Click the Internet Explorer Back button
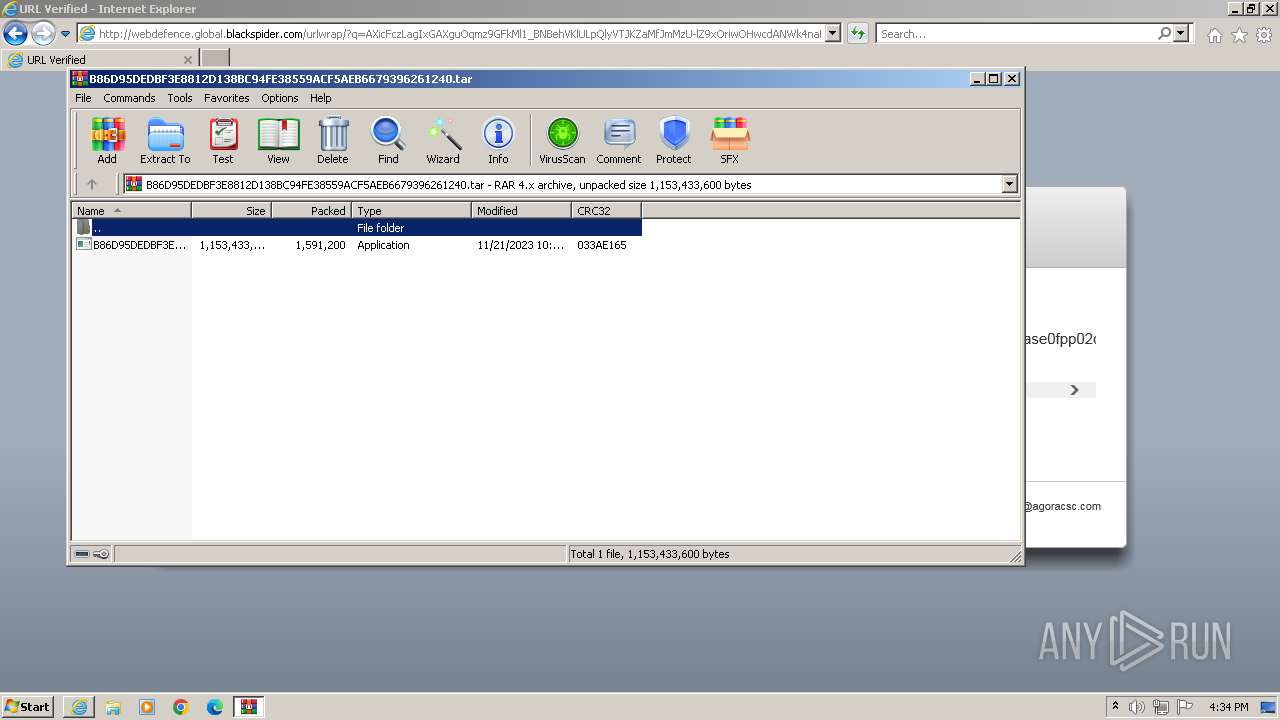1280x720 pixels. pos(15,34)
